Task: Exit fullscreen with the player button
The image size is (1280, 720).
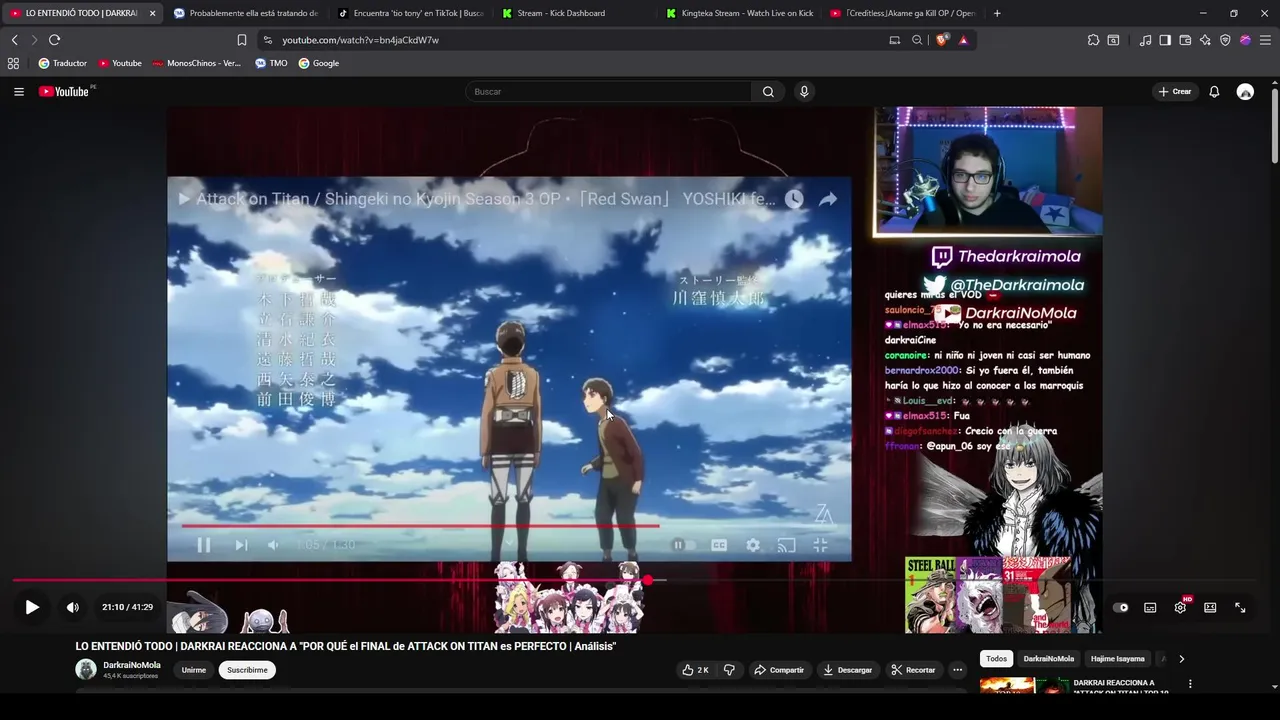Action: pos(1240,607)
